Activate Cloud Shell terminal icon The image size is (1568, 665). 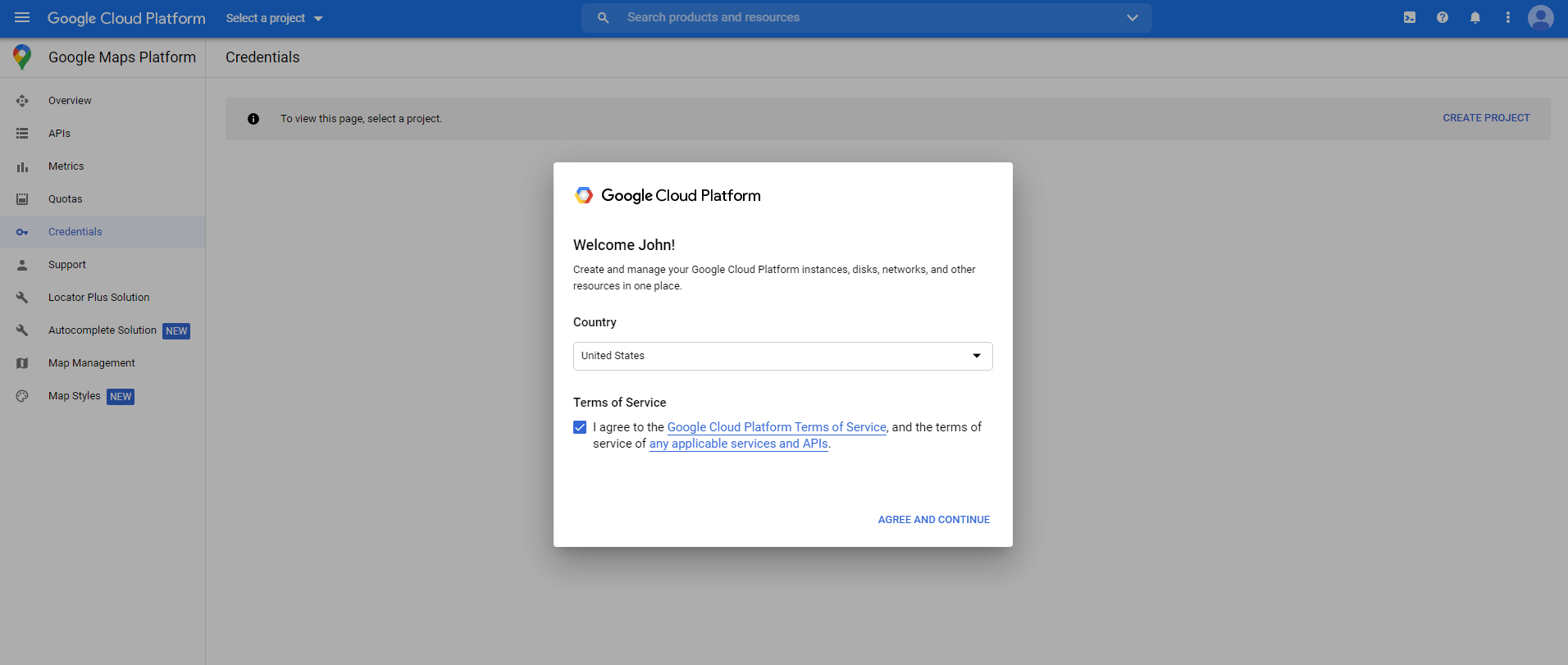click(x=1410, y=17)
